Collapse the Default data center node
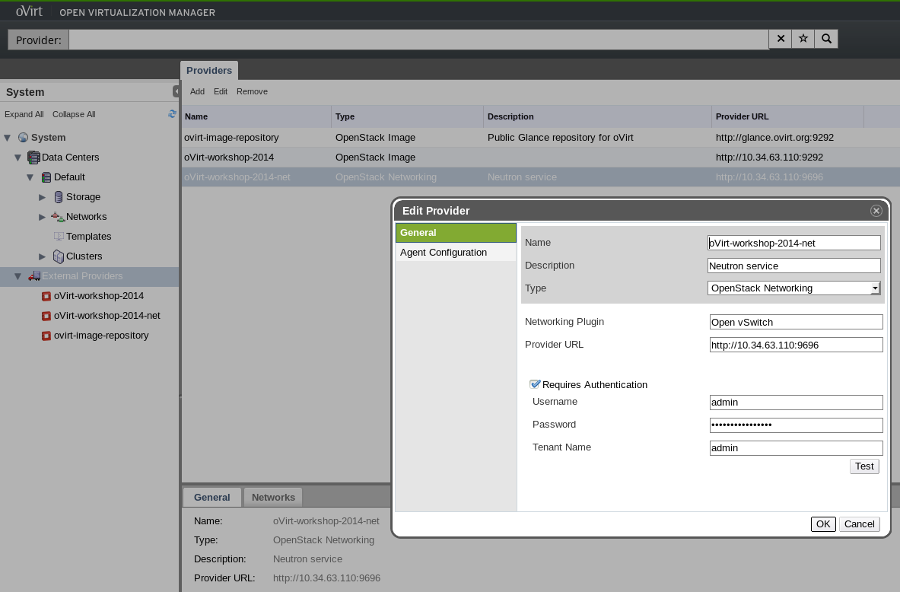Viewport: 900px width, 592px height. tap(30, 177)
